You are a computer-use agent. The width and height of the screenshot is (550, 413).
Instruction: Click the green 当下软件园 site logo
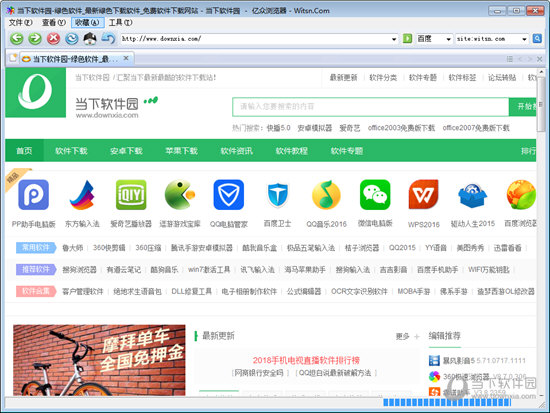click(35, 92)
